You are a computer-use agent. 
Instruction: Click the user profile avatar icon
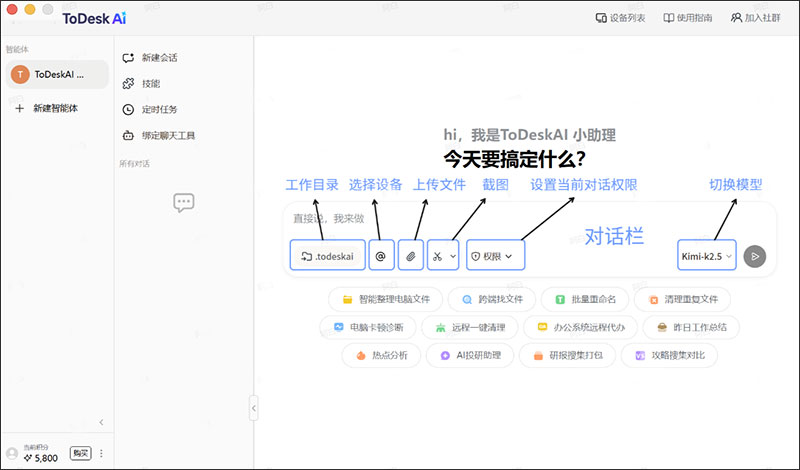point(12,453)
